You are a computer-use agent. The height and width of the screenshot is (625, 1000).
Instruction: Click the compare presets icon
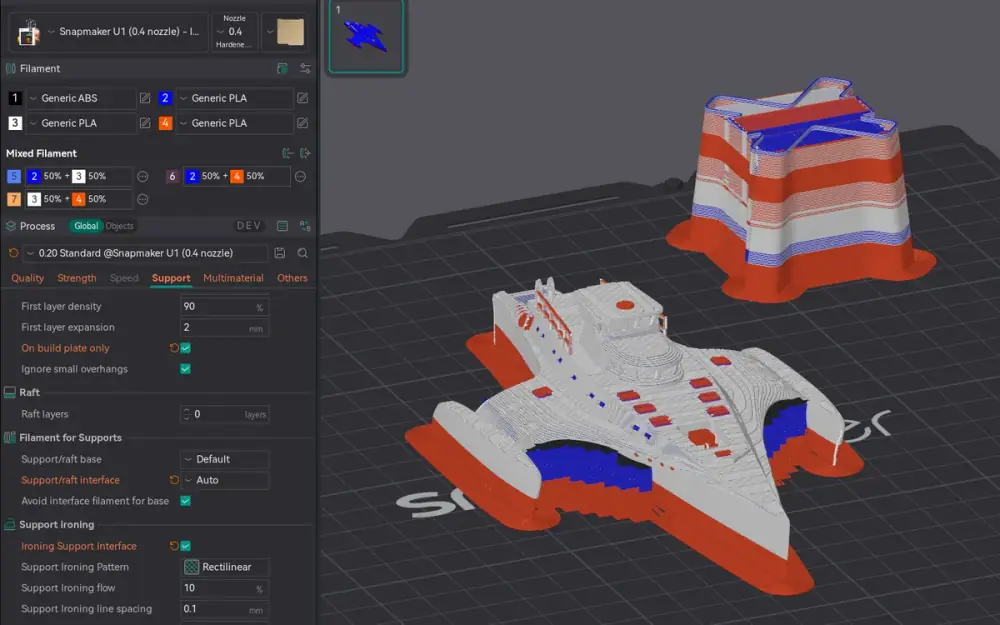coord(305,226)
